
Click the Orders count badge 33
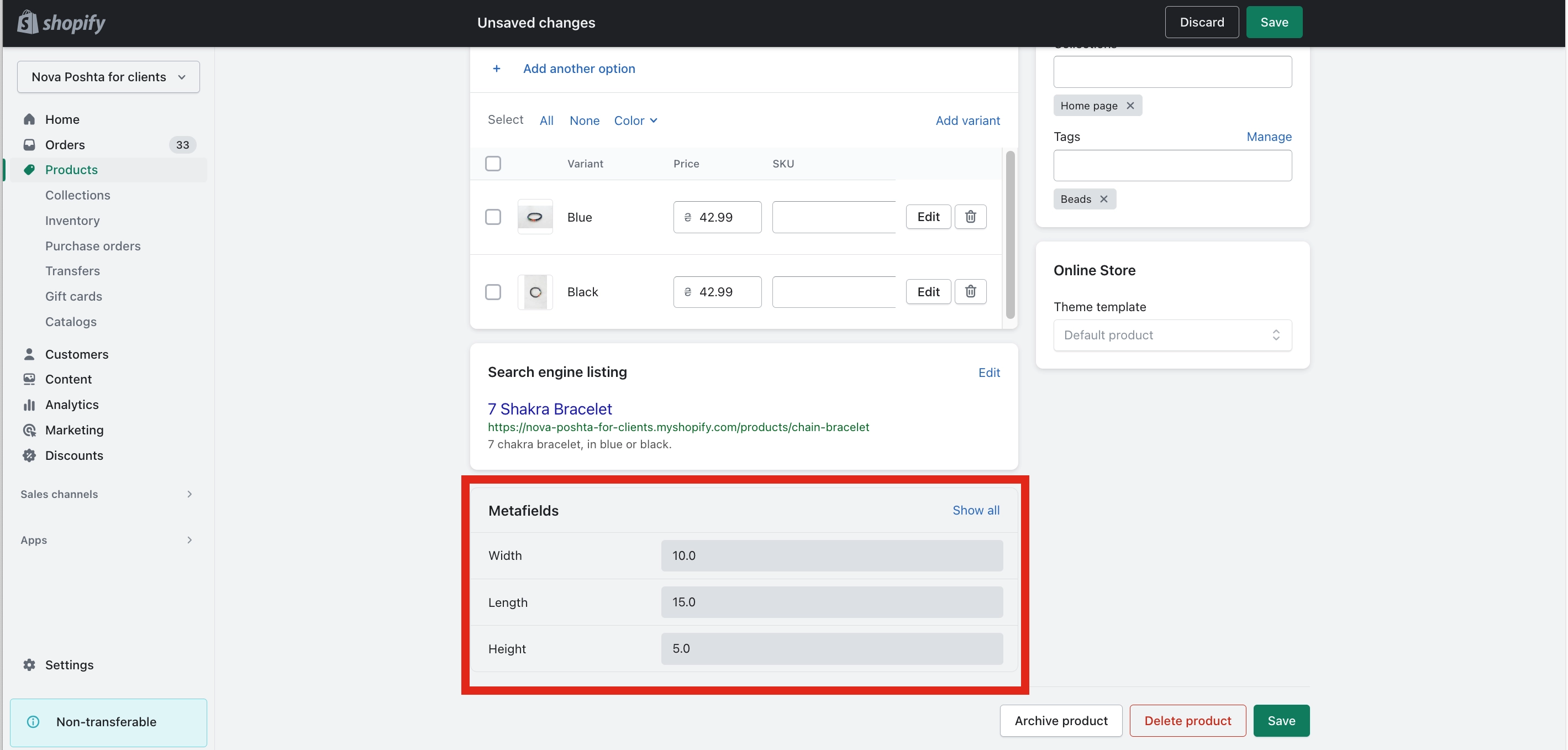point(183,145)
